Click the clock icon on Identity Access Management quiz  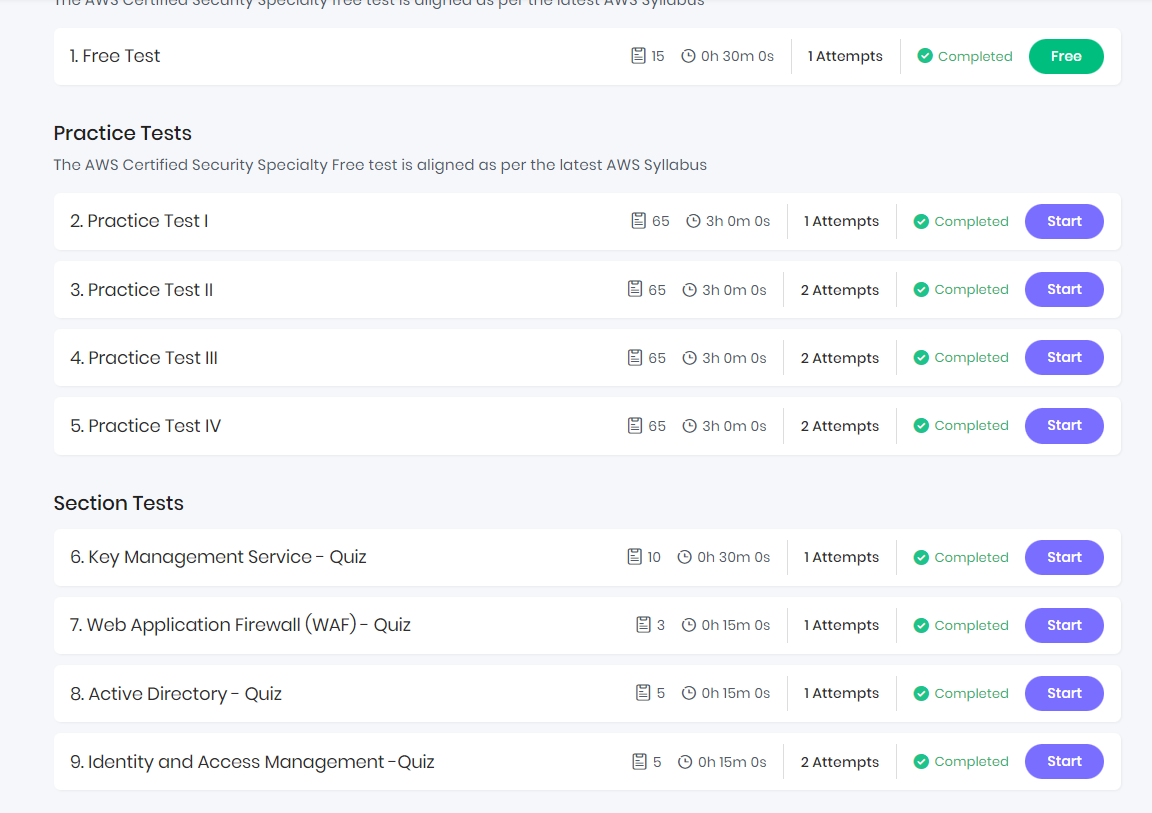[x=685, y=762]
